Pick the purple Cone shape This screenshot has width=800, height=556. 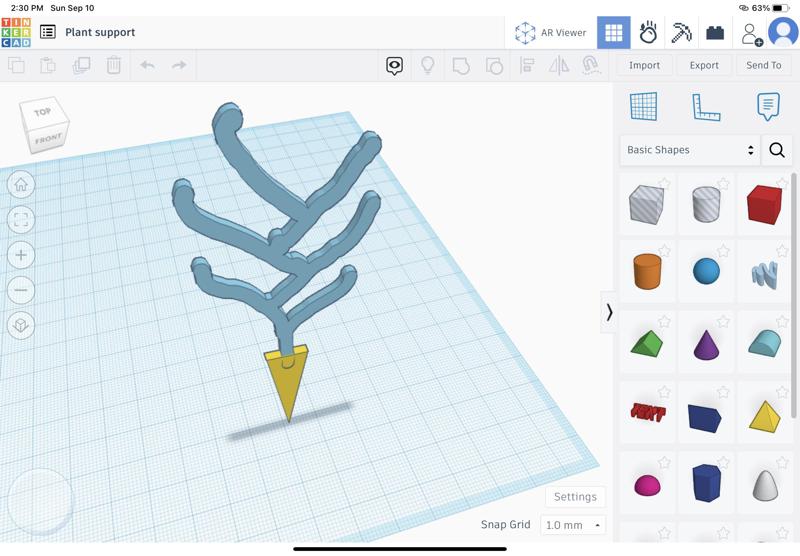point(706,344)
